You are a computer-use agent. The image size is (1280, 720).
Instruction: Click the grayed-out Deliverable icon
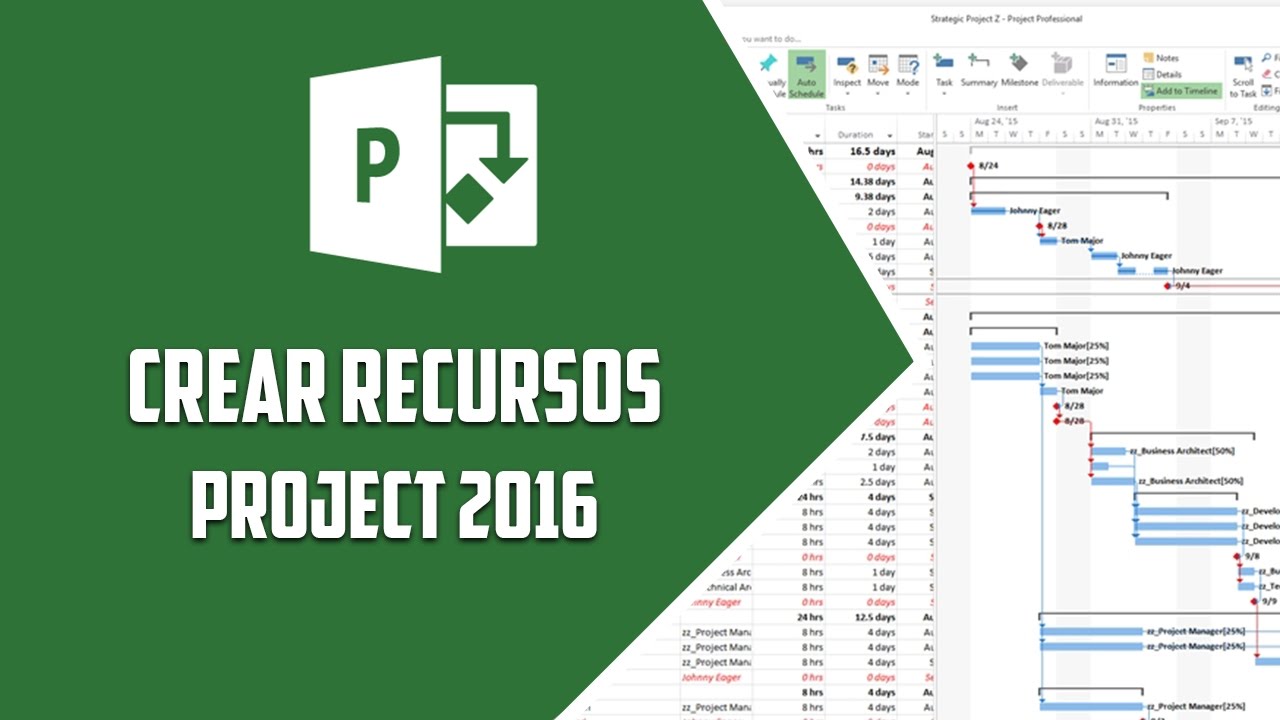tap(1062, 65)
